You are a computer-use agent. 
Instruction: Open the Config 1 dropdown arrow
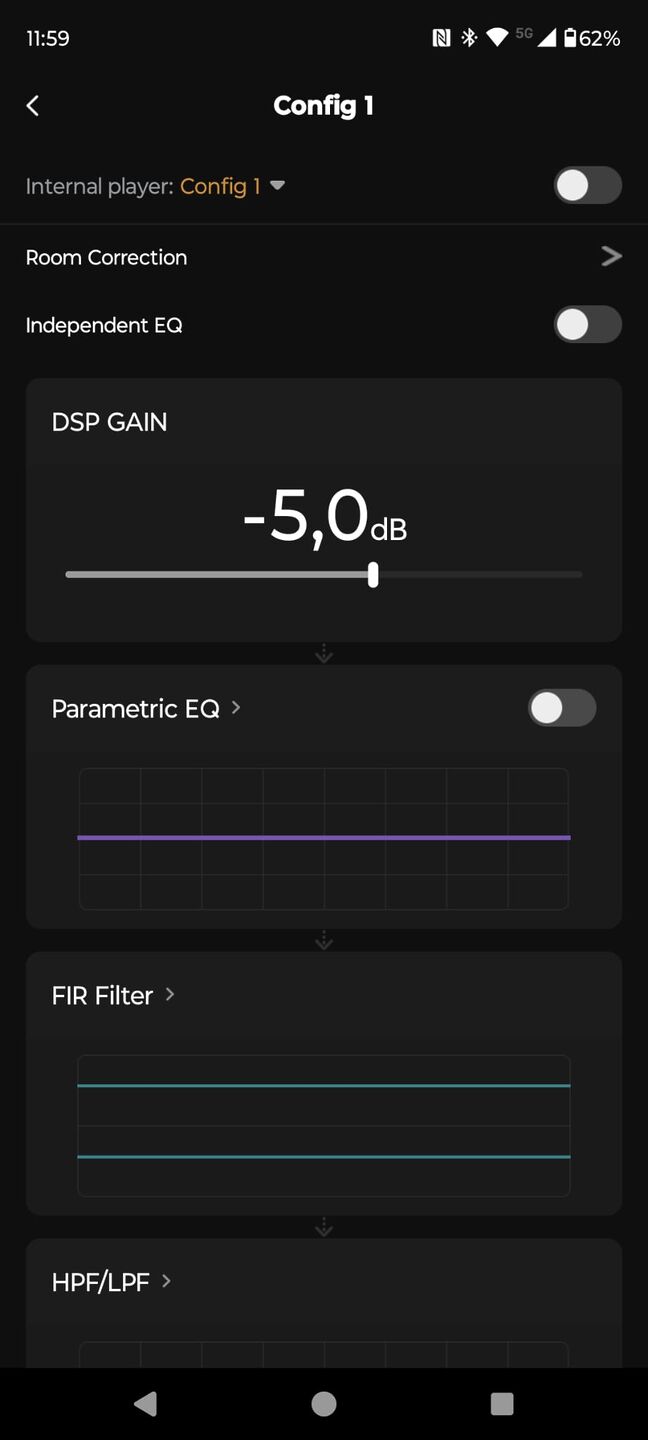click(x=278, y=186)
